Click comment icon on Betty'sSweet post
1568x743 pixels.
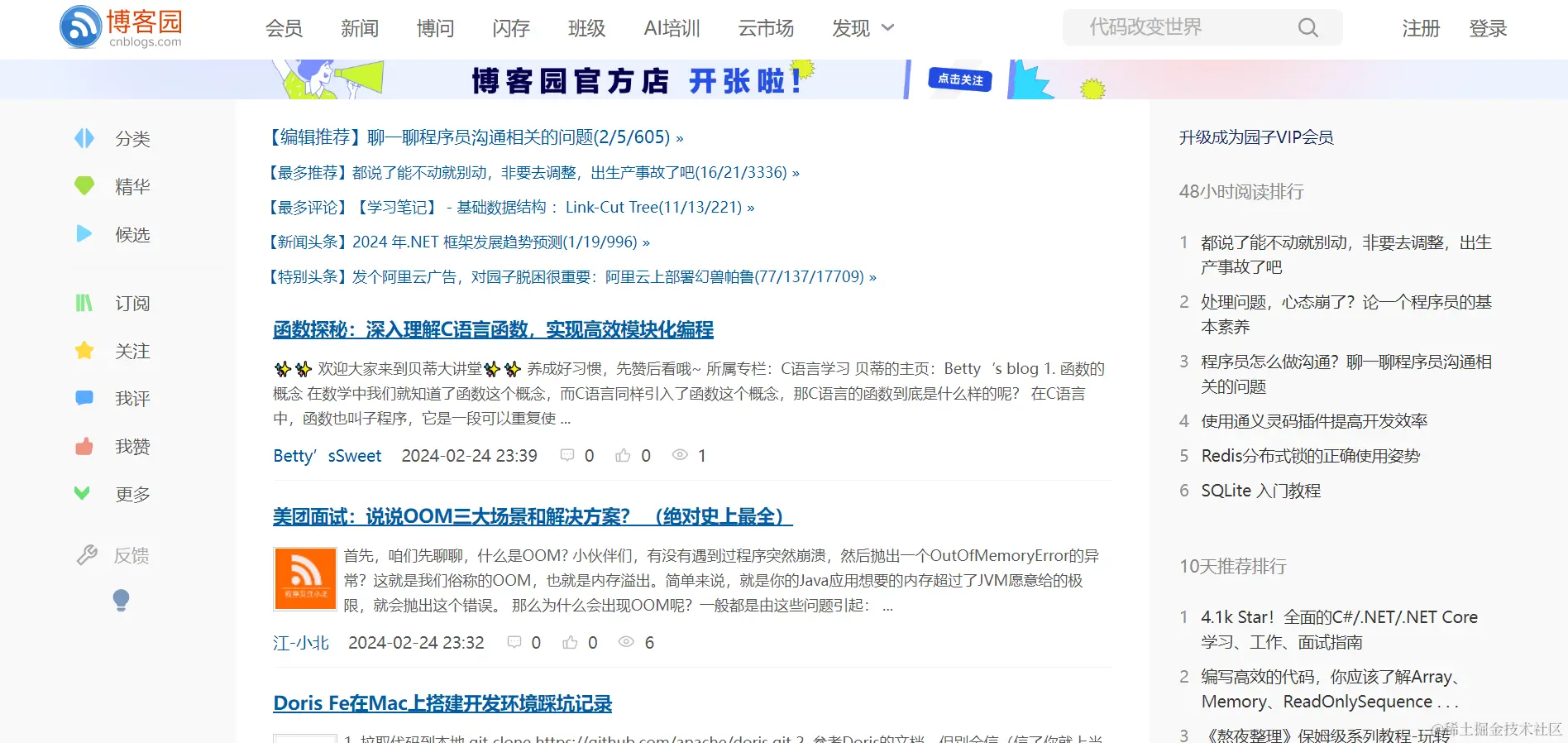point(567,455)
